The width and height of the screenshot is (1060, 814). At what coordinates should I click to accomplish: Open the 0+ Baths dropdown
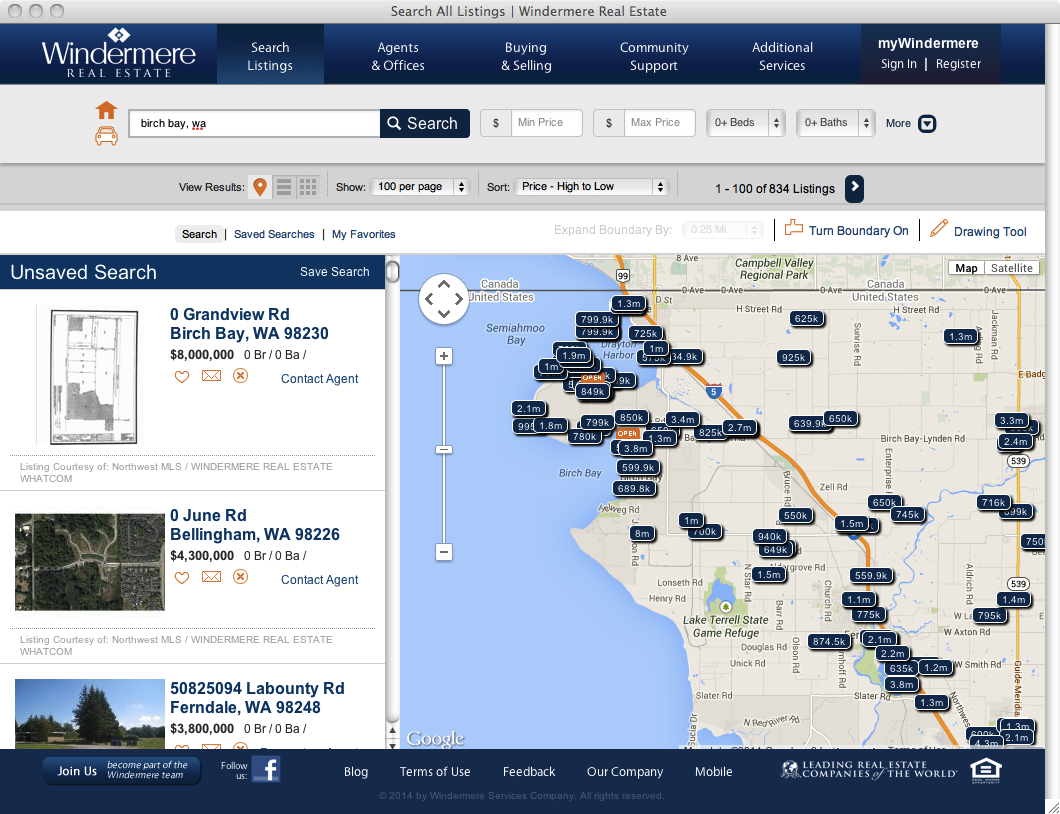[836, 123]
